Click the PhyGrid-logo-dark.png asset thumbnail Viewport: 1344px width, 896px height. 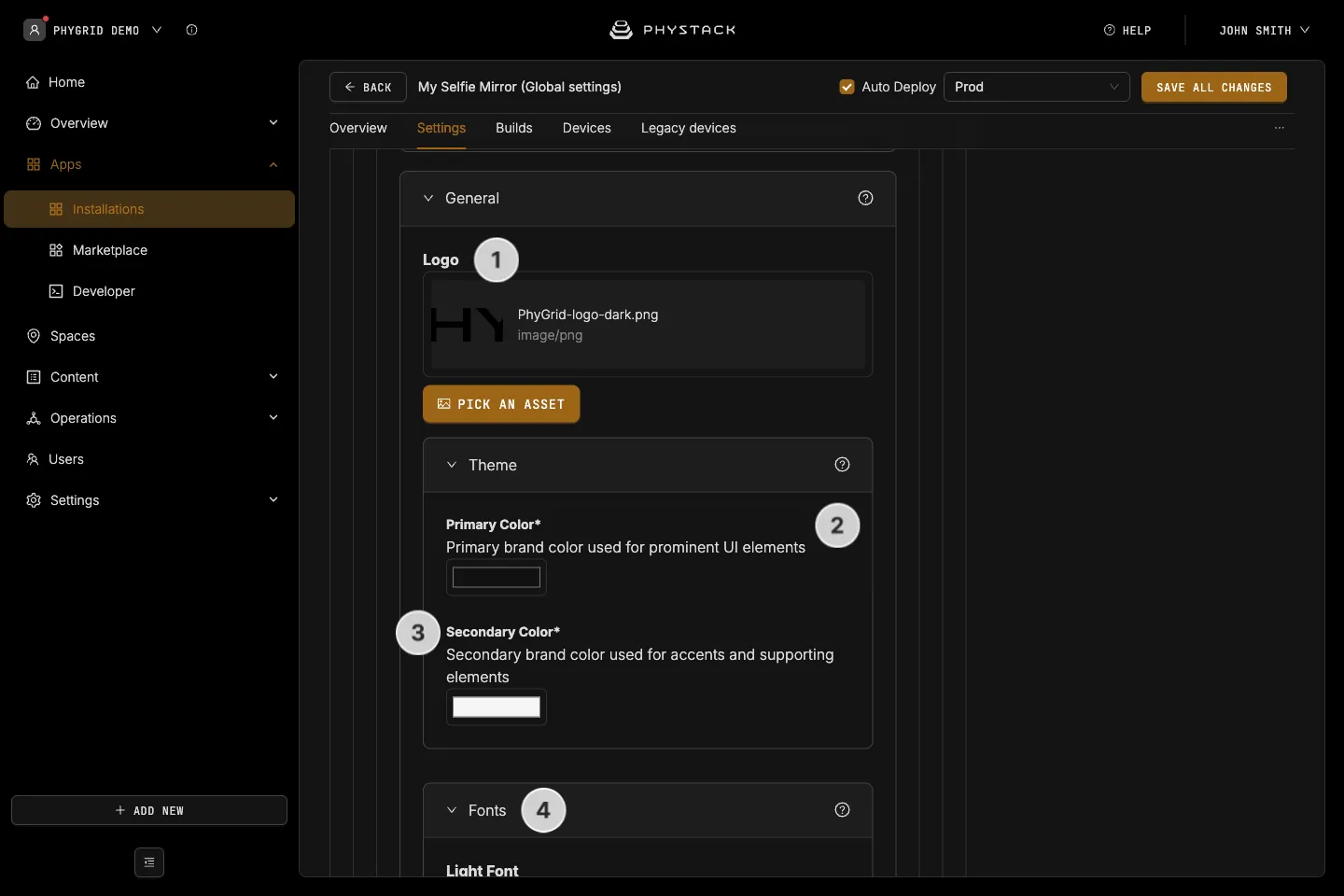pos(468,325)
